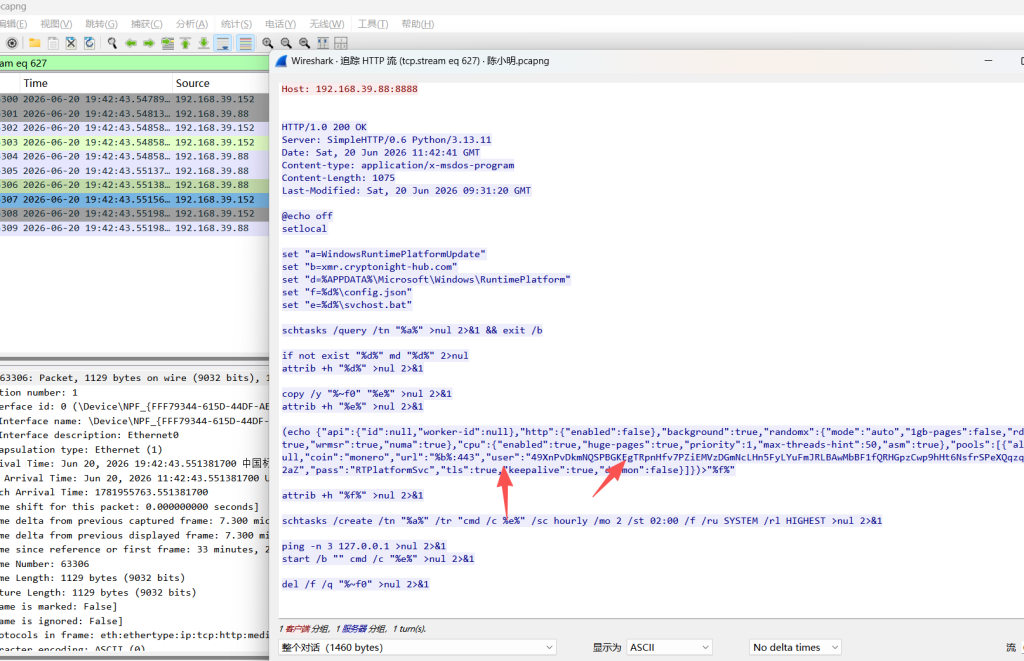Viewport: 1024px width, 661px height.
Task: Zoom in main window text
Action: pos(268,43)
